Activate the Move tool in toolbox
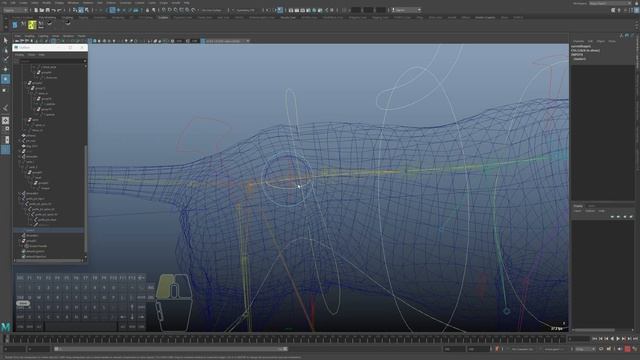Screen dimensions: 640x360 (5, 69)
